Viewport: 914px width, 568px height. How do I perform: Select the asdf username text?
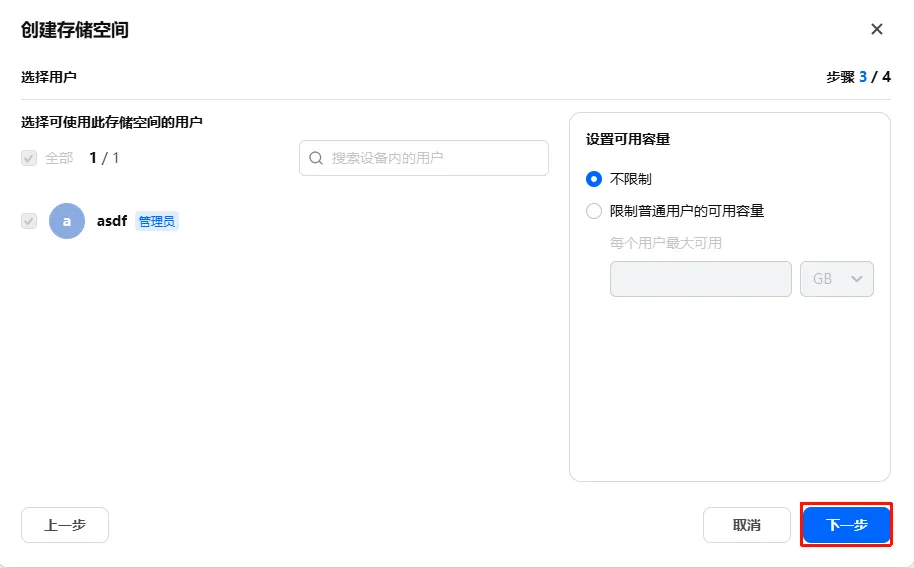[x=112, y=221]
